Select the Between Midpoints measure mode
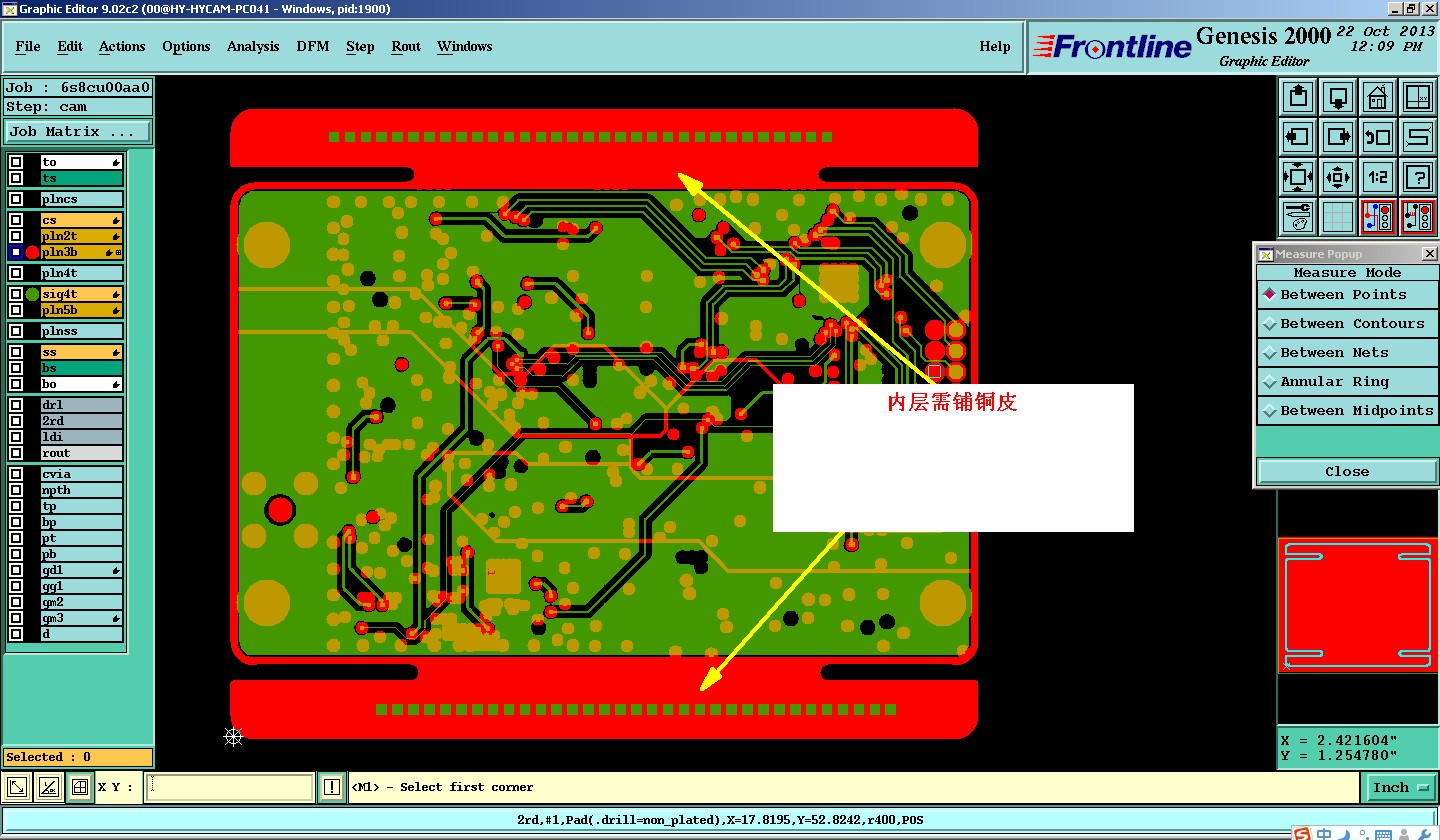The height and width of the screenshot is (840, 1440). click(x=1346, y=411)
